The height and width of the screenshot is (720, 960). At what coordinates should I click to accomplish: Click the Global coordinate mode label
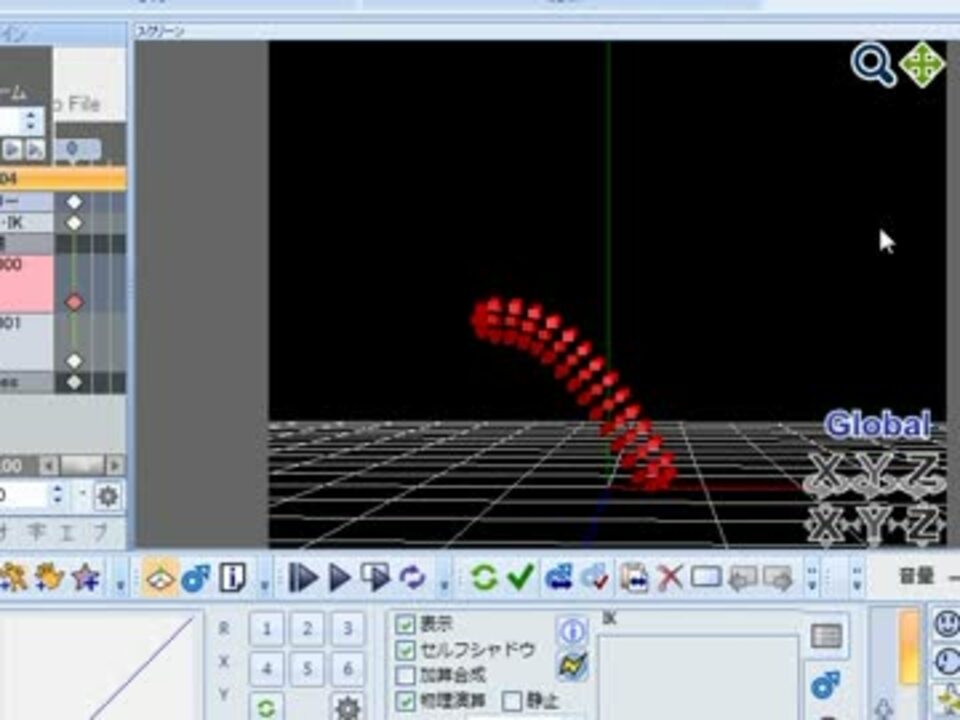pos(877,425)
